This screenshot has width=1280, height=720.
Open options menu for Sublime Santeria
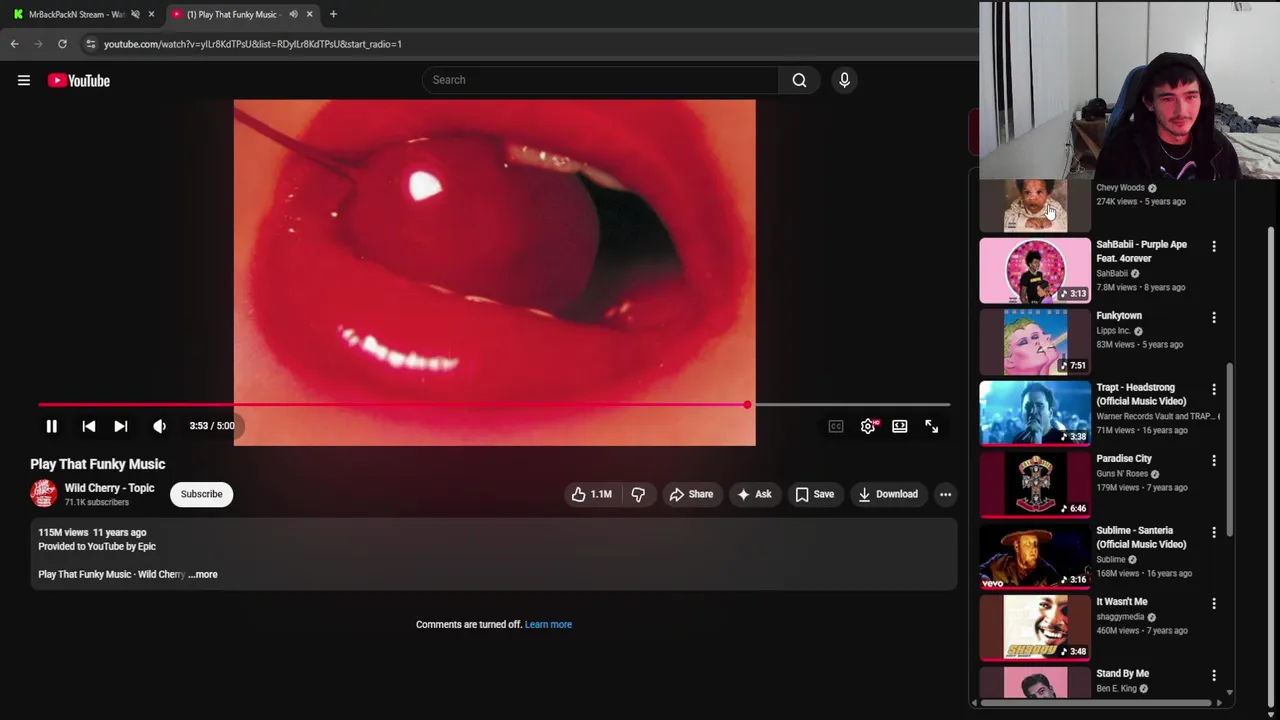coord(1214,532)
